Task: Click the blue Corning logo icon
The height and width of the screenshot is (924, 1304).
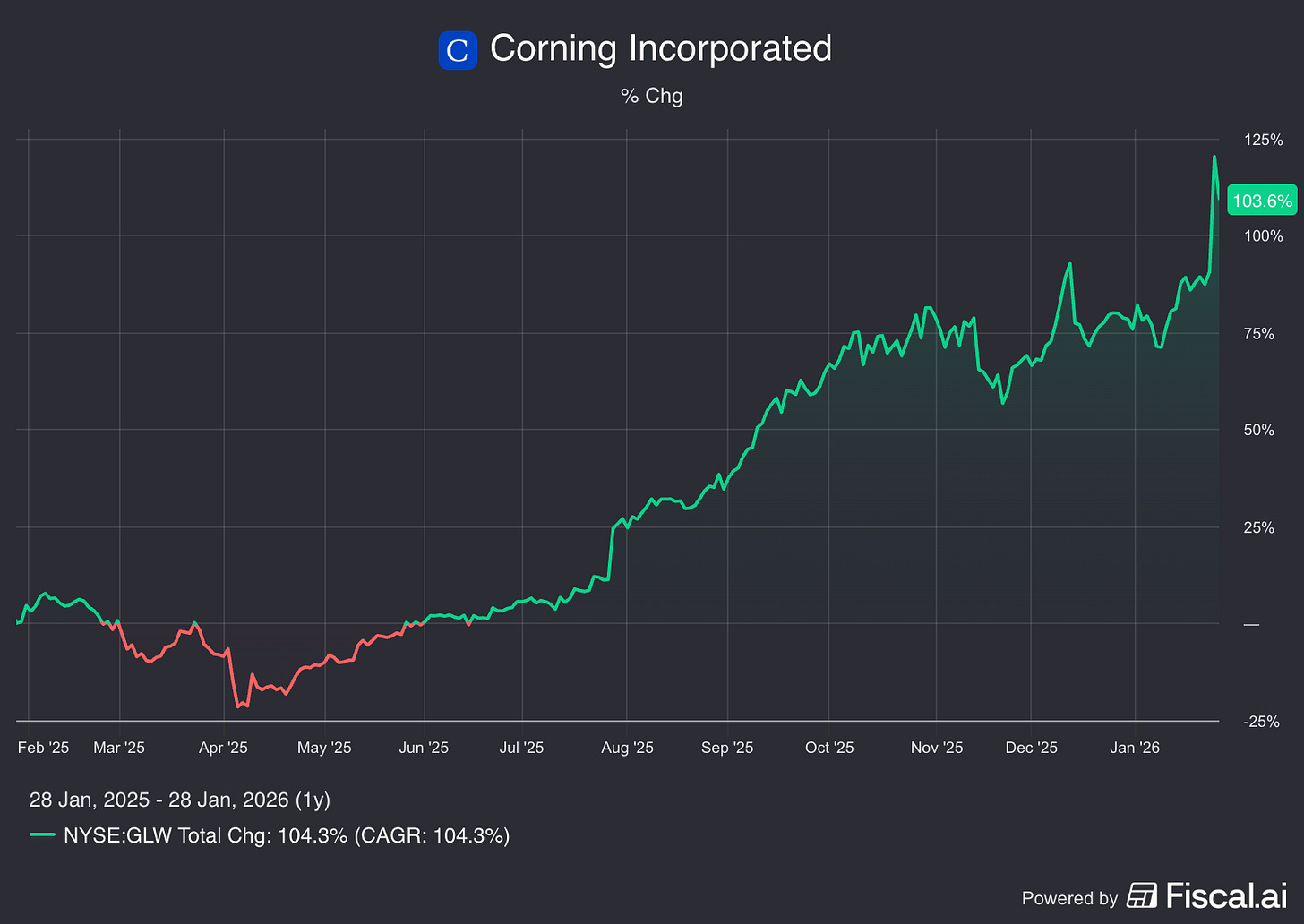Action: click(458, 50)
